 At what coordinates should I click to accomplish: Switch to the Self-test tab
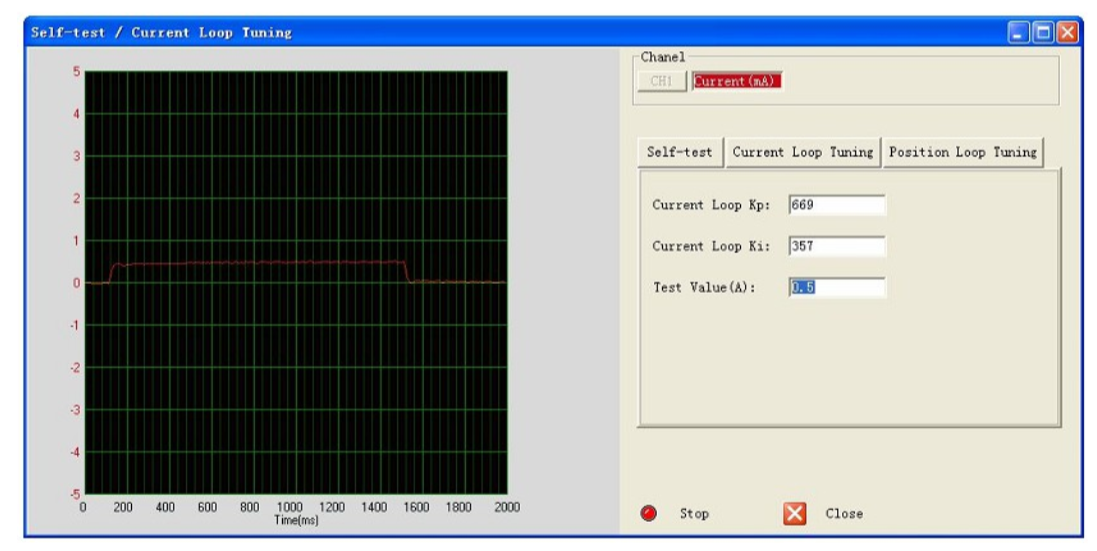pyautogui.click(x=680, y=152)
